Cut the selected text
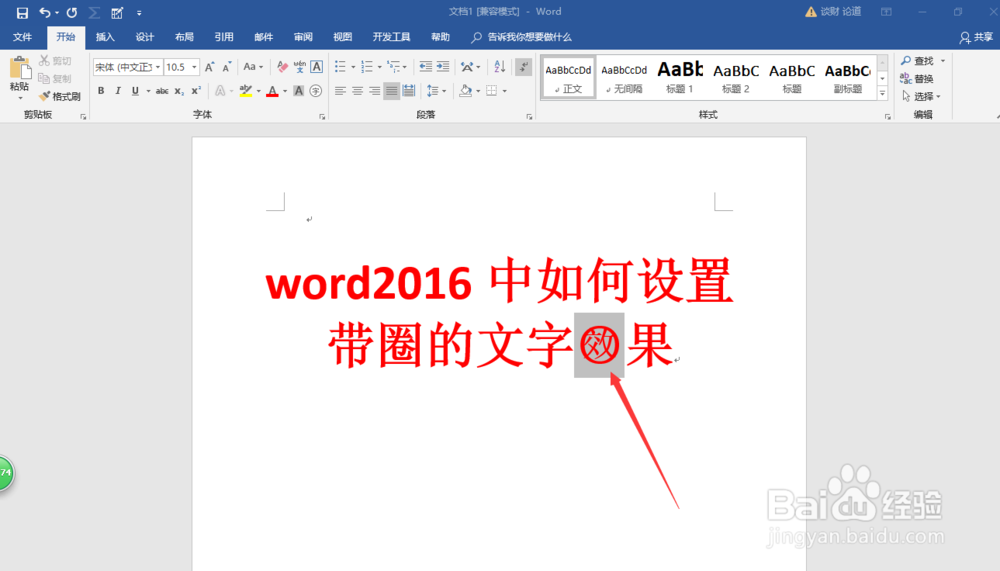This screenshot has height=571, width=1000. pos(55,61)
